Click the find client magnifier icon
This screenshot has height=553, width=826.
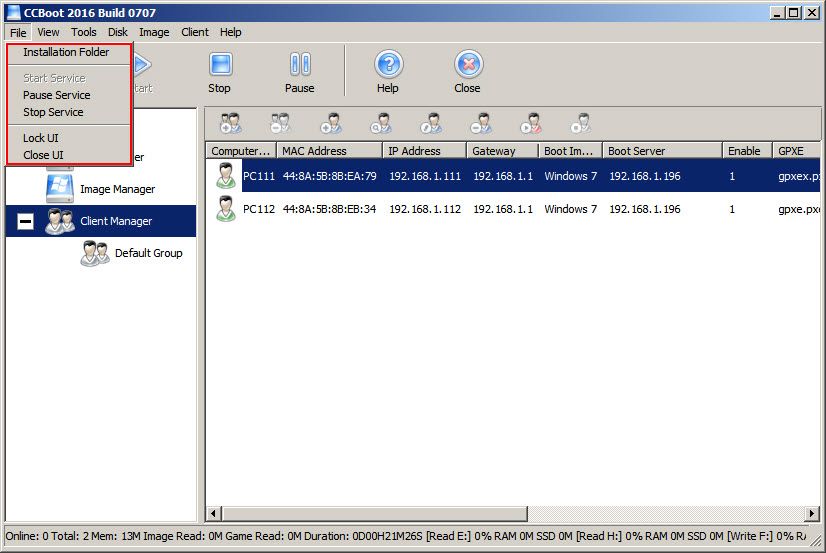point(381,123)
